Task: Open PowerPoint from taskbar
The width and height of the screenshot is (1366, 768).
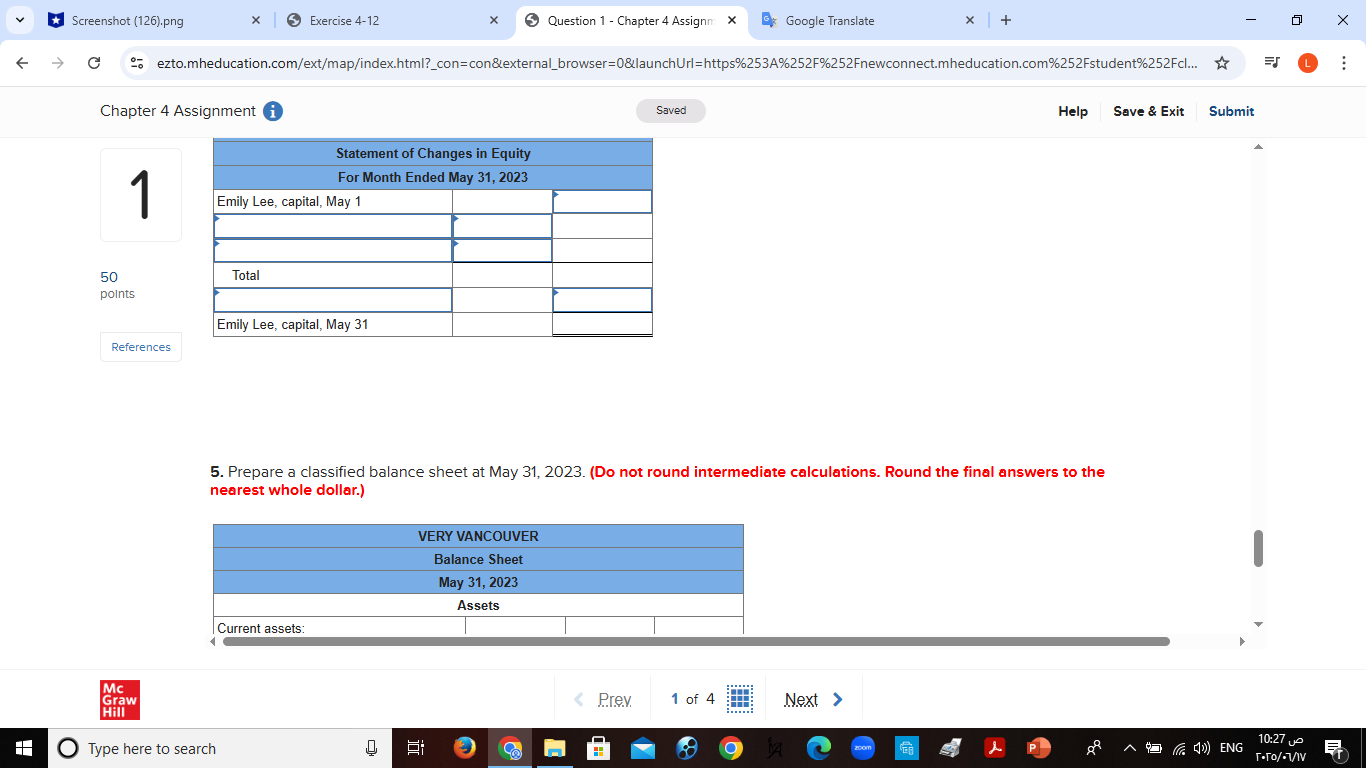Action: pyautogui.click(x=1039, y=748)
